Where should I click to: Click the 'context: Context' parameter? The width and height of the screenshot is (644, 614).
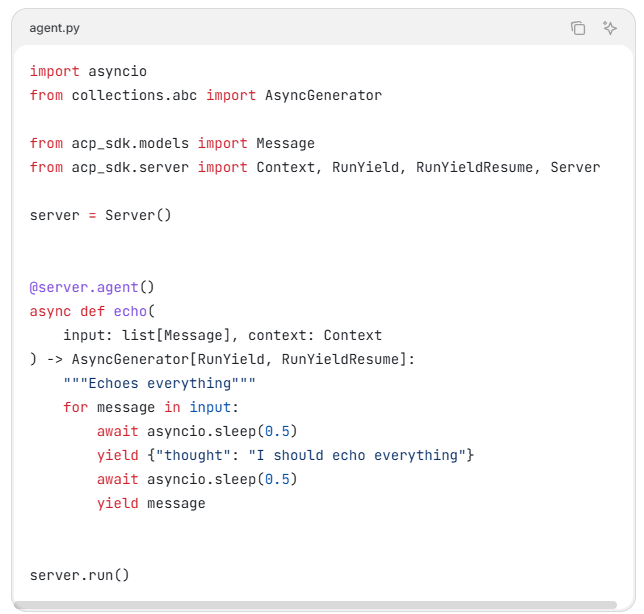315,335
